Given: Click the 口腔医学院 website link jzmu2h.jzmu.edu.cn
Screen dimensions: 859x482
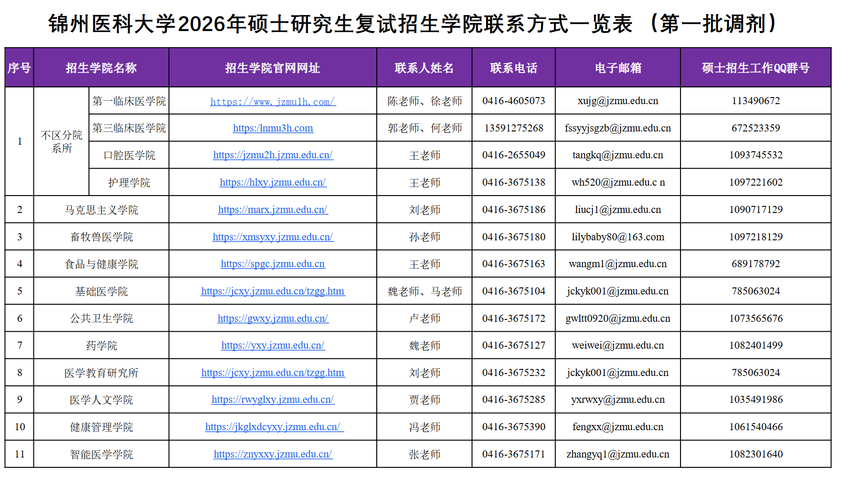Looking at the screenshot, I should click(272, 155).
